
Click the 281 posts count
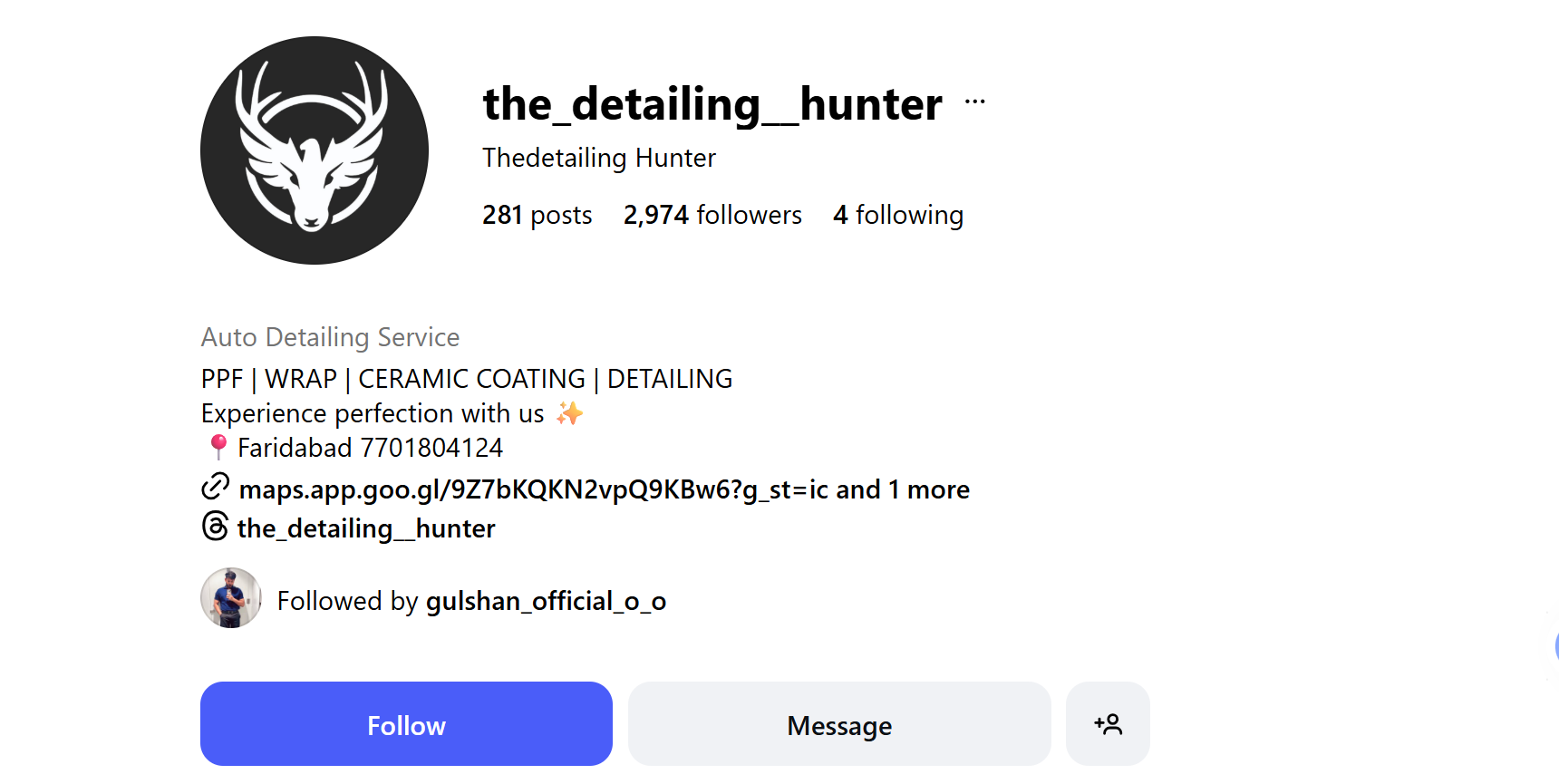(x=537, y=215)
